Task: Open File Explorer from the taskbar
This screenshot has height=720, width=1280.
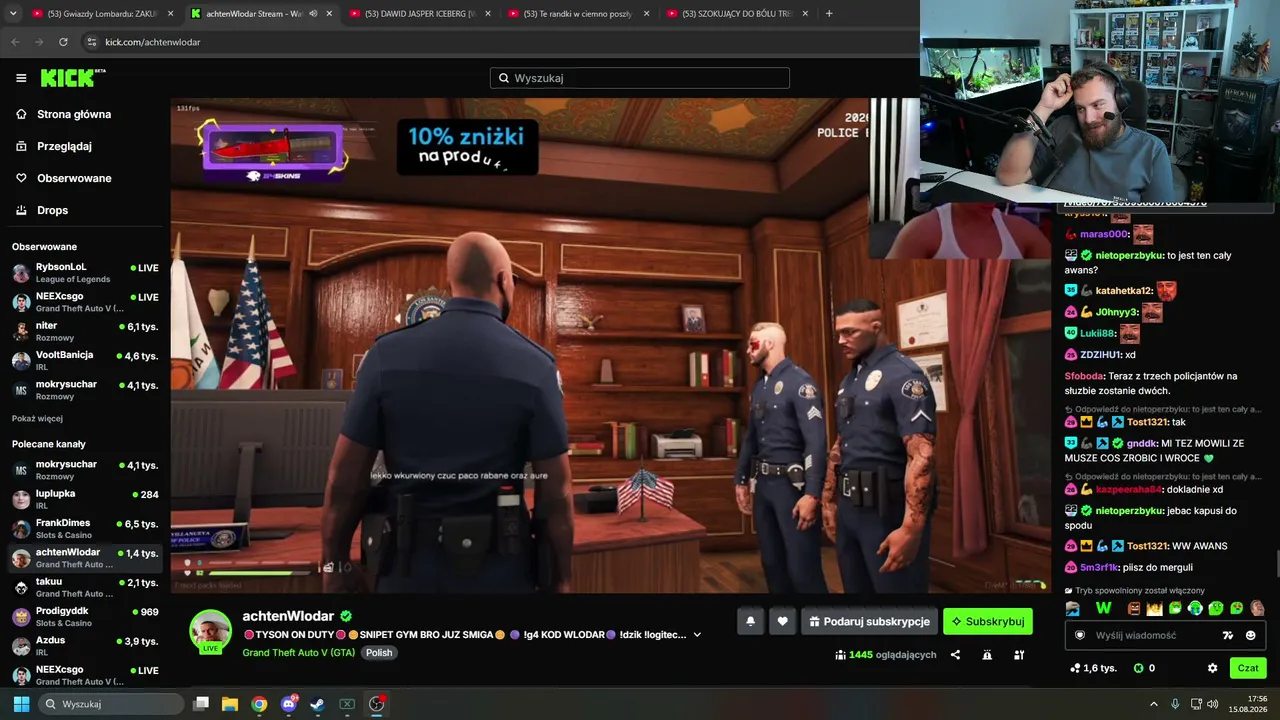Action: [230, 704]
